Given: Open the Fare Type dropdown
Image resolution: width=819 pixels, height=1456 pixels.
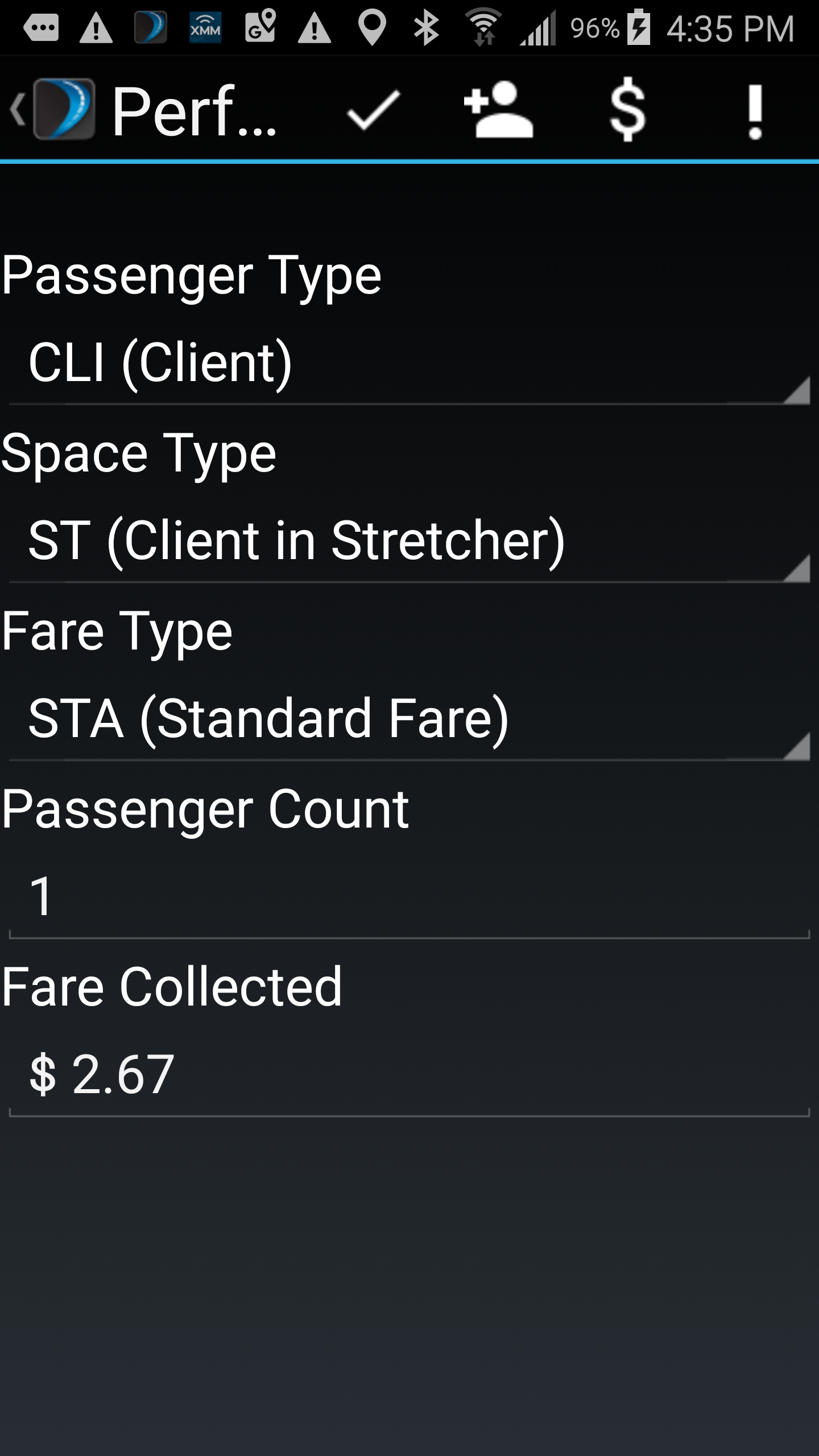Looking at the screenshot, I should (409, 718).
